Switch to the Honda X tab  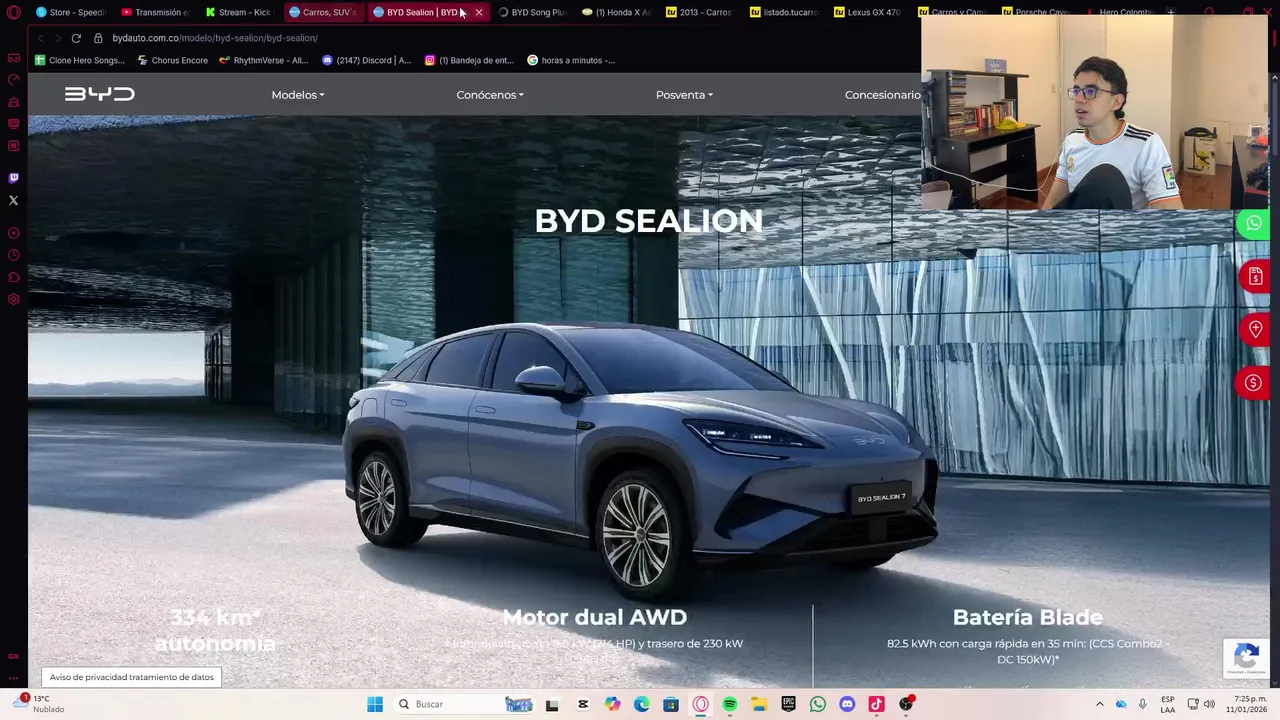616,12
